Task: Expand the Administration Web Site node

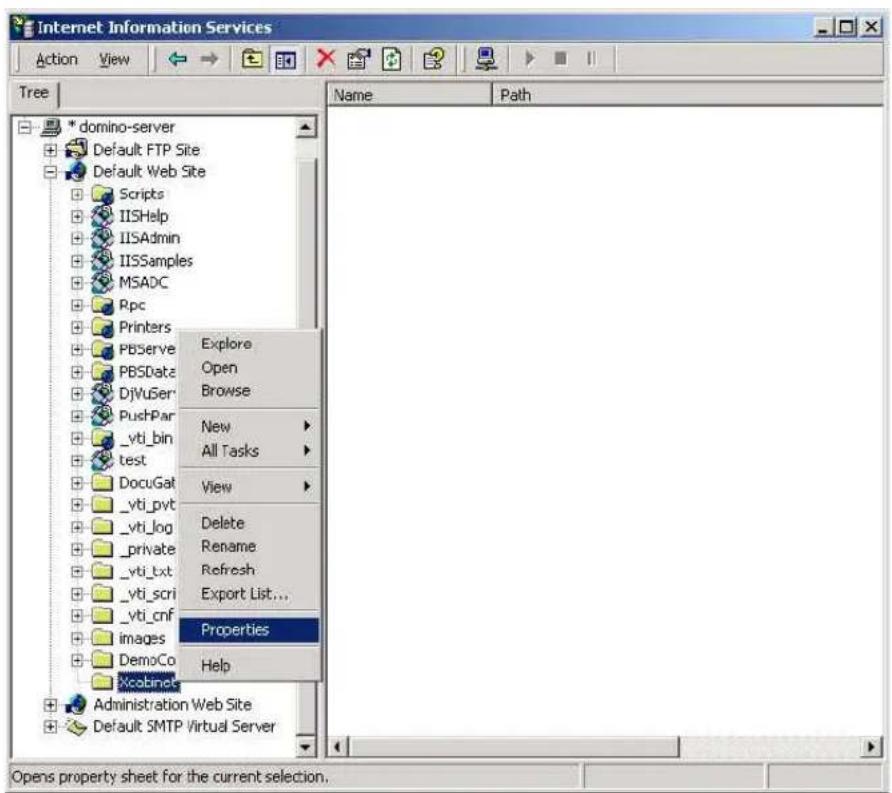Action: [x=51, y=705]
